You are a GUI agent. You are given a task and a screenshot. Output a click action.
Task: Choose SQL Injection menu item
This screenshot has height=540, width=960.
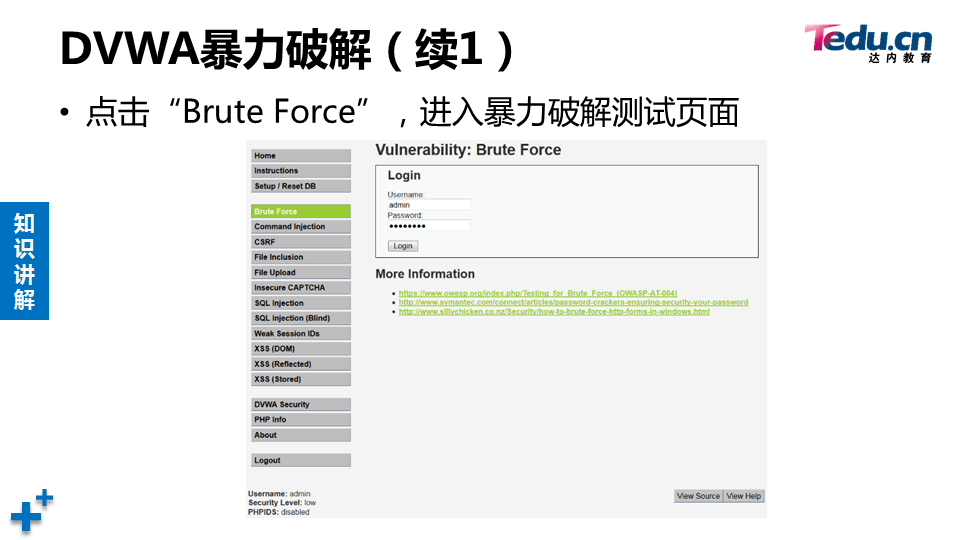click(x=301, y=303)
